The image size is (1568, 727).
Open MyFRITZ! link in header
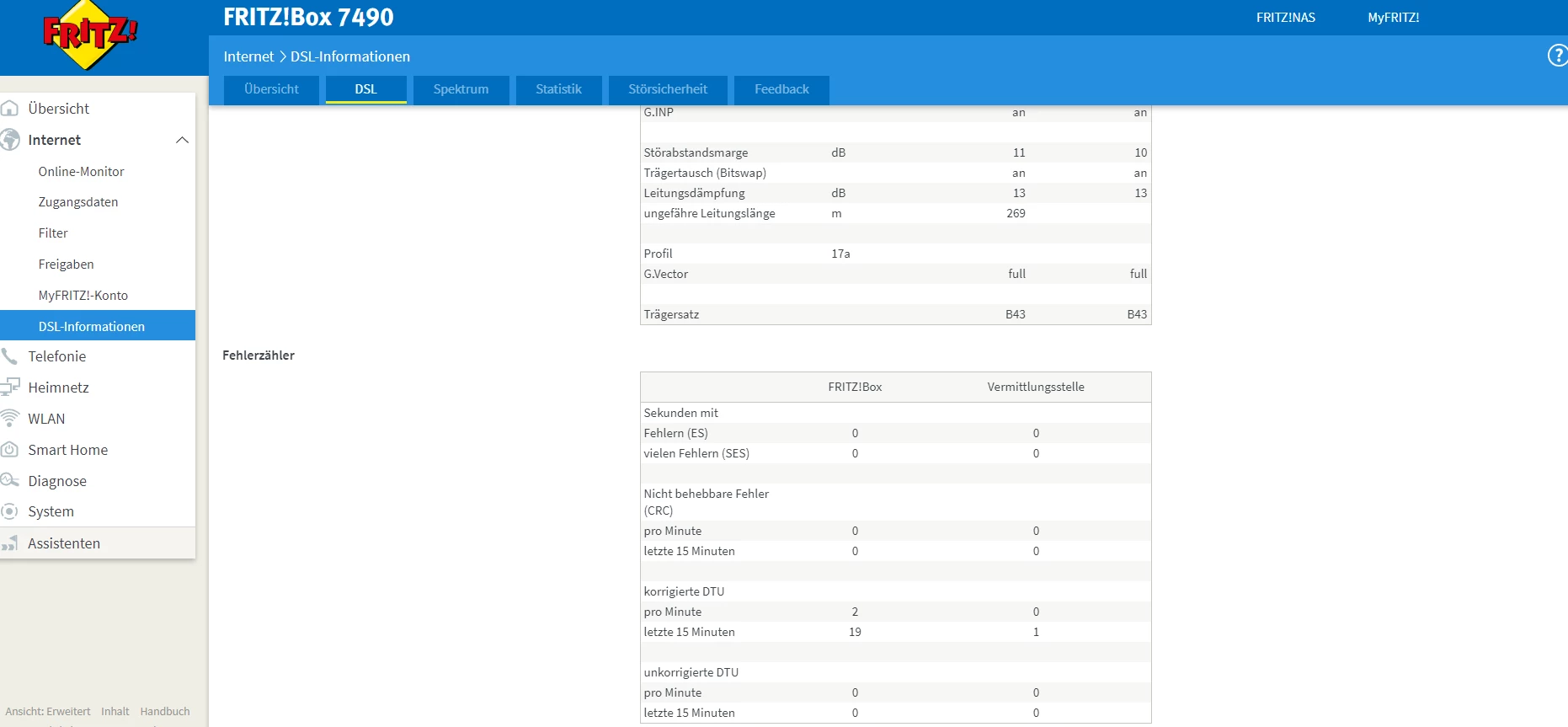point(1393,18)
